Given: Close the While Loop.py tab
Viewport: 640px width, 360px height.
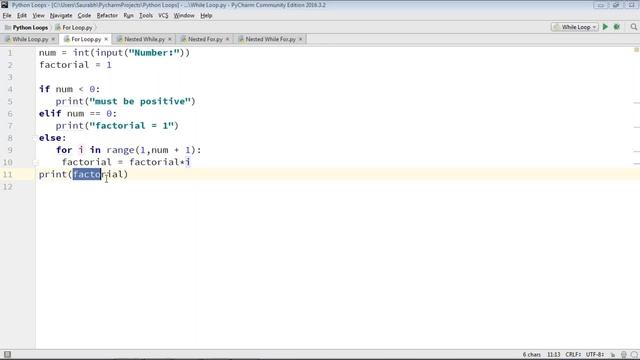Looking at the screenshot, I should pyautogui.click(x=53, y=39).
